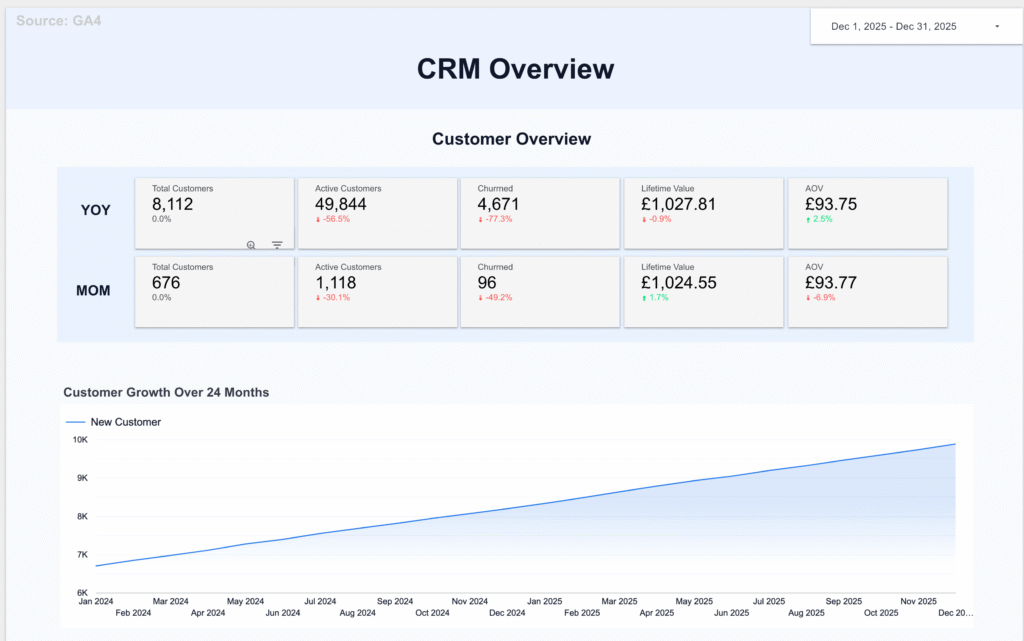Select the YOY AOV value £93.75
The height and width of the screenshot is (641, 1024).
(x=831, y=204)
